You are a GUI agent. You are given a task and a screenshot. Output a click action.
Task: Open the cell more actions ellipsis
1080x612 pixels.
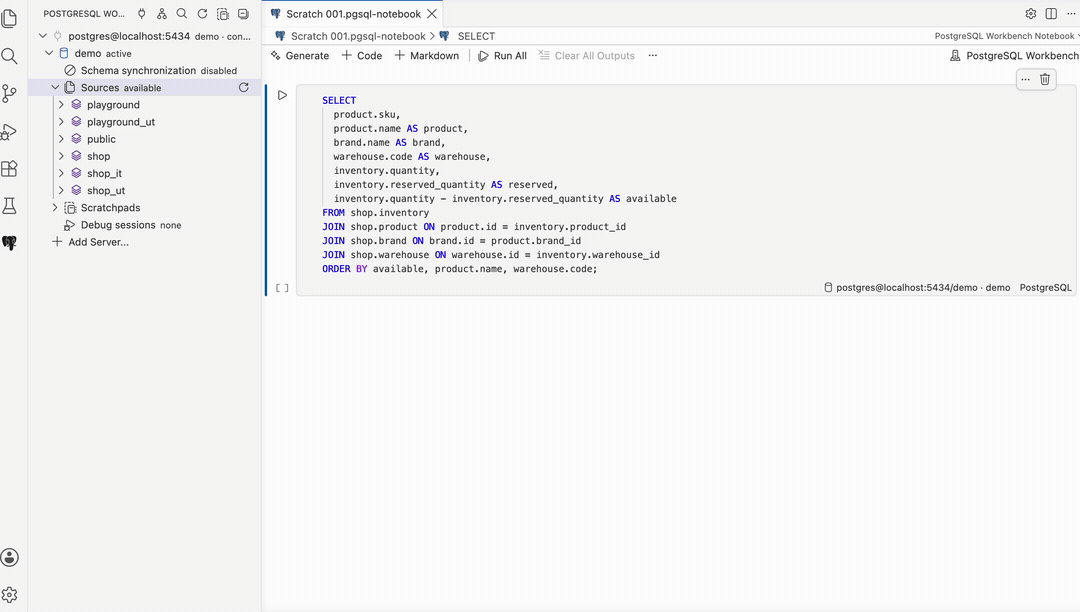coord(1026,79)
